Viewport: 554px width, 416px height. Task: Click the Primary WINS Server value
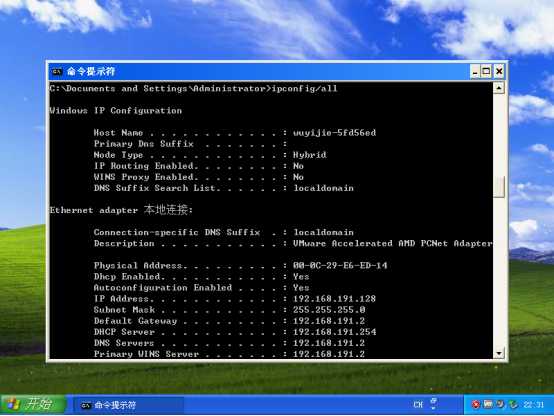click(x=329, y=354)
